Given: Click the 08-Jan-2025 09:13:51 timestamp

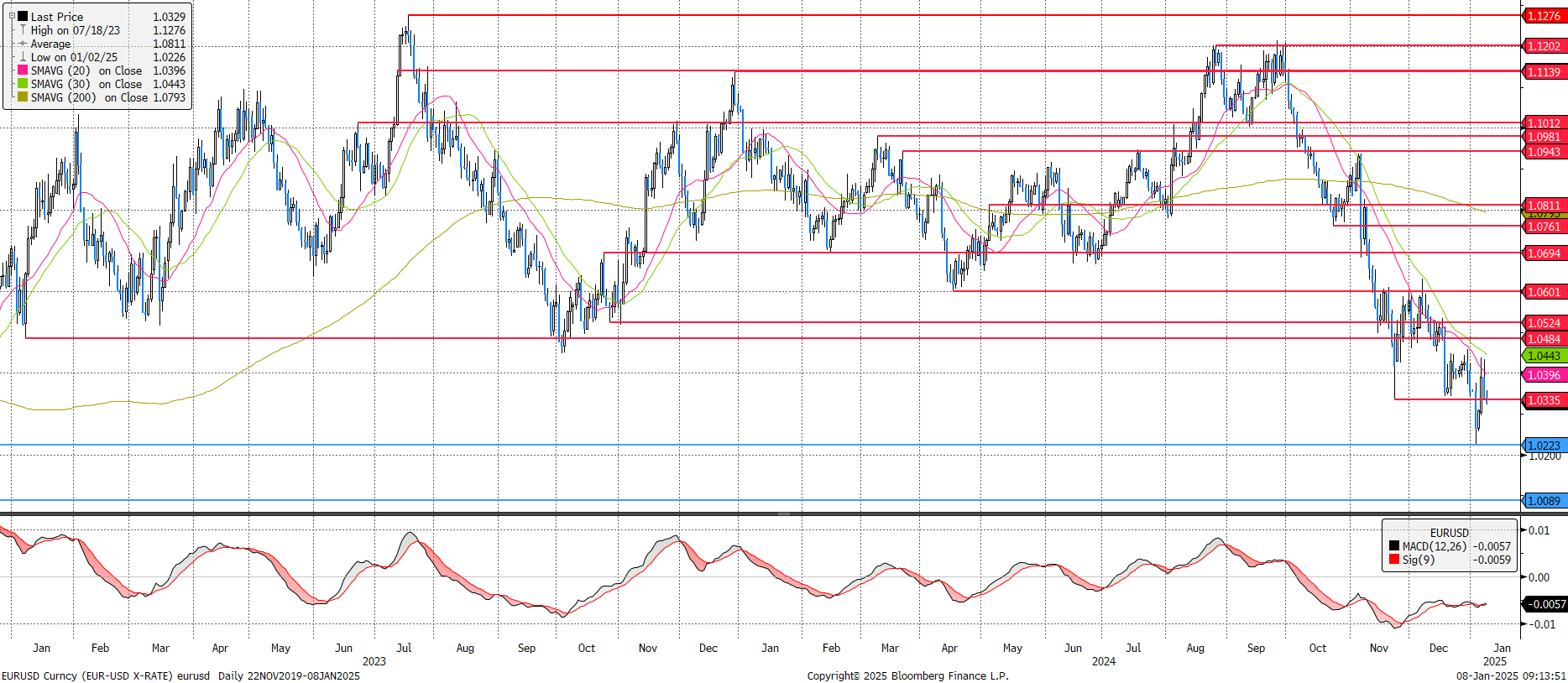Looking at the screenshot, I should tap(1511, 675).
